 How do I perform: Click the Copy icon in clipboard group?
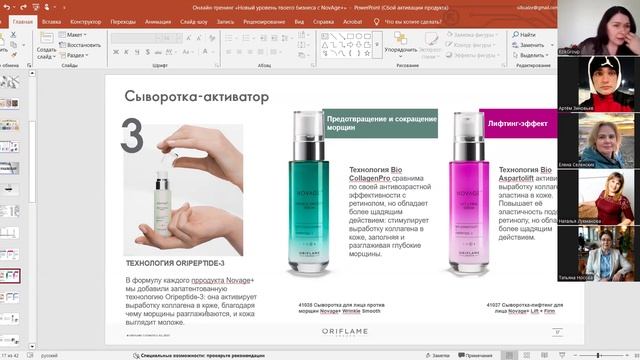(x=13, y=44)
